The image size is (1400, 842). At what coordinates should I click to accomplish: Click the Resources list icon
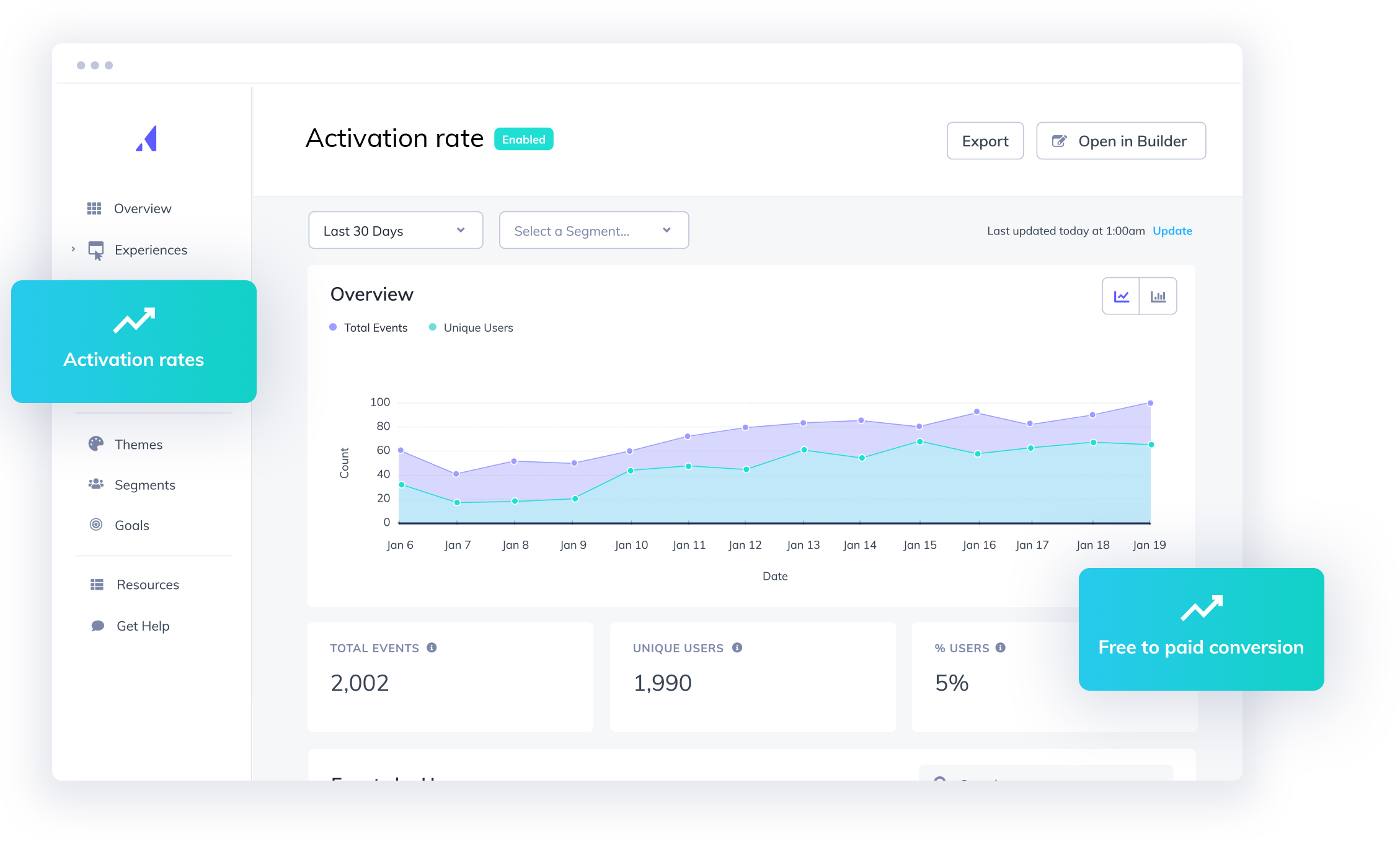point(97,585)
